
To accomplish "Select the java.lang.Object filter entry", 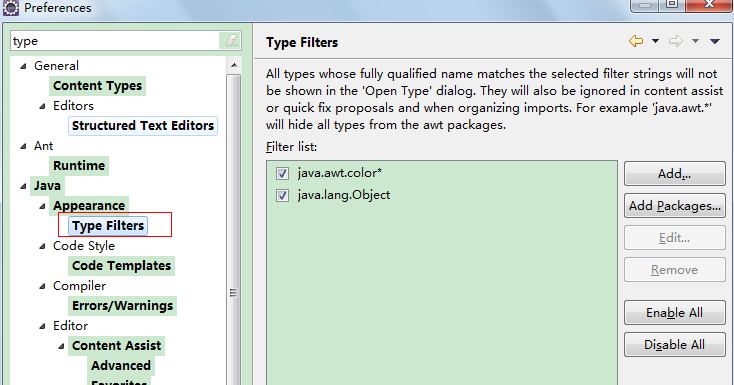I will click(344, 195).
